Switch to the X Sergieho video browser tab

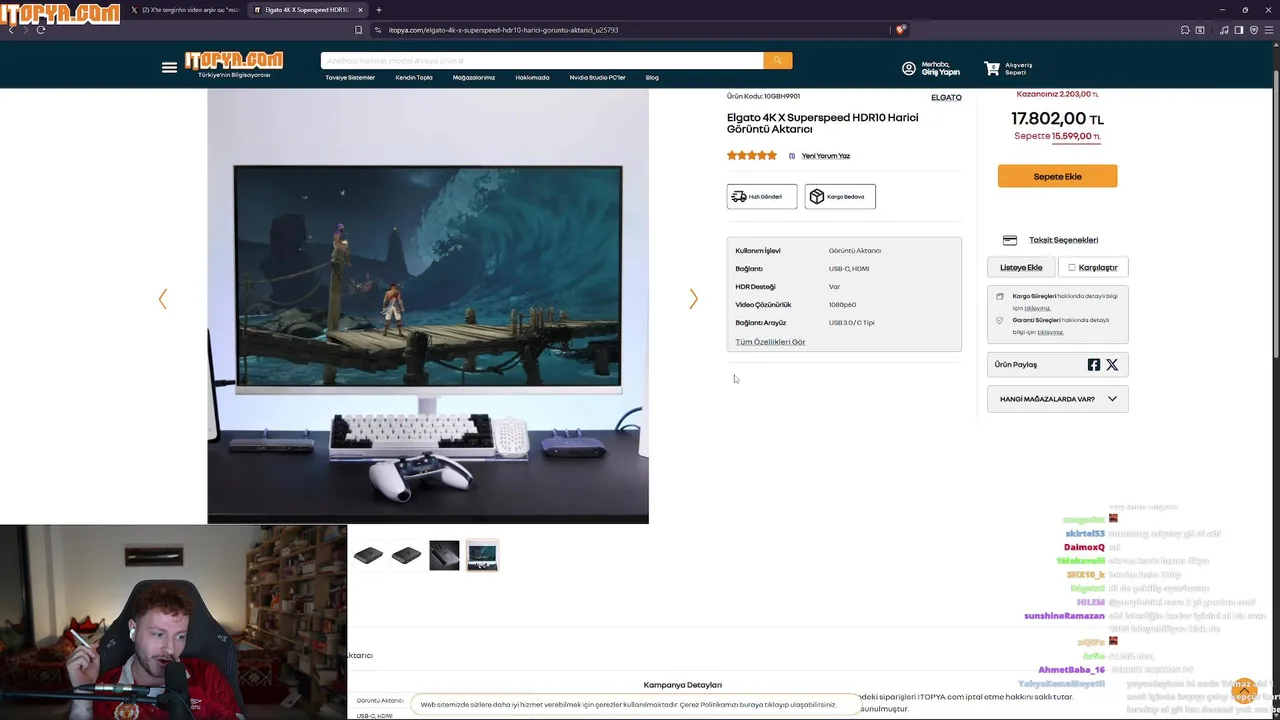point(185,10)
